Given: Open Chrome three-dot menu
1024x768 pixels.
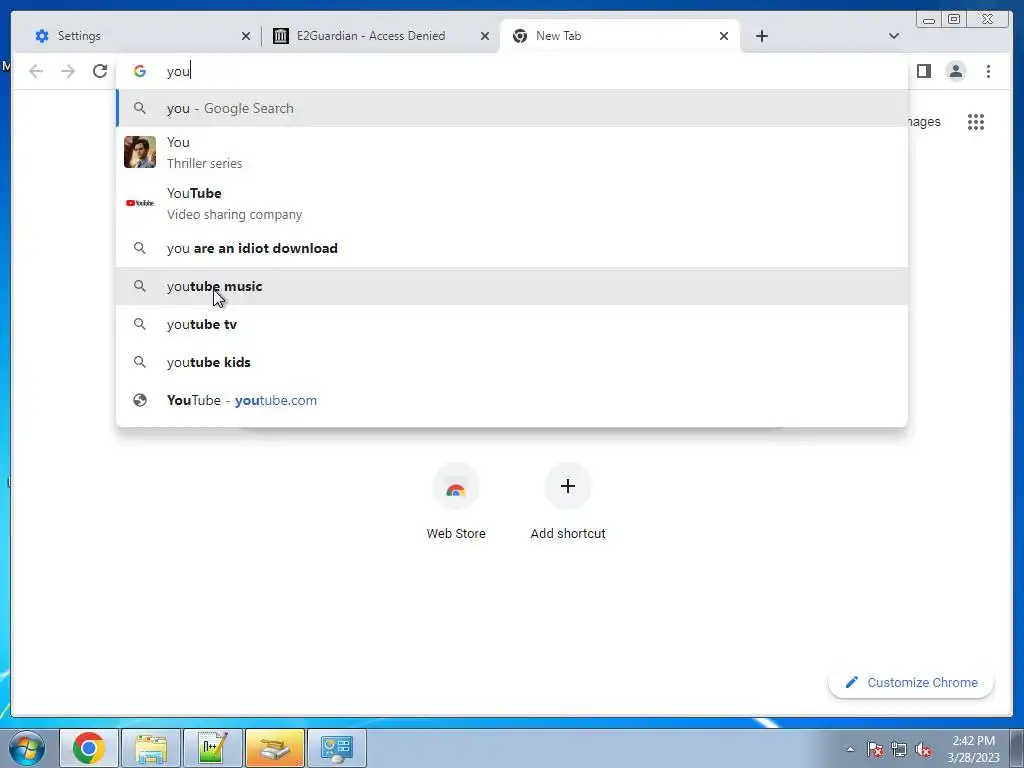Looking at the screenshot, I should point(988,71).
